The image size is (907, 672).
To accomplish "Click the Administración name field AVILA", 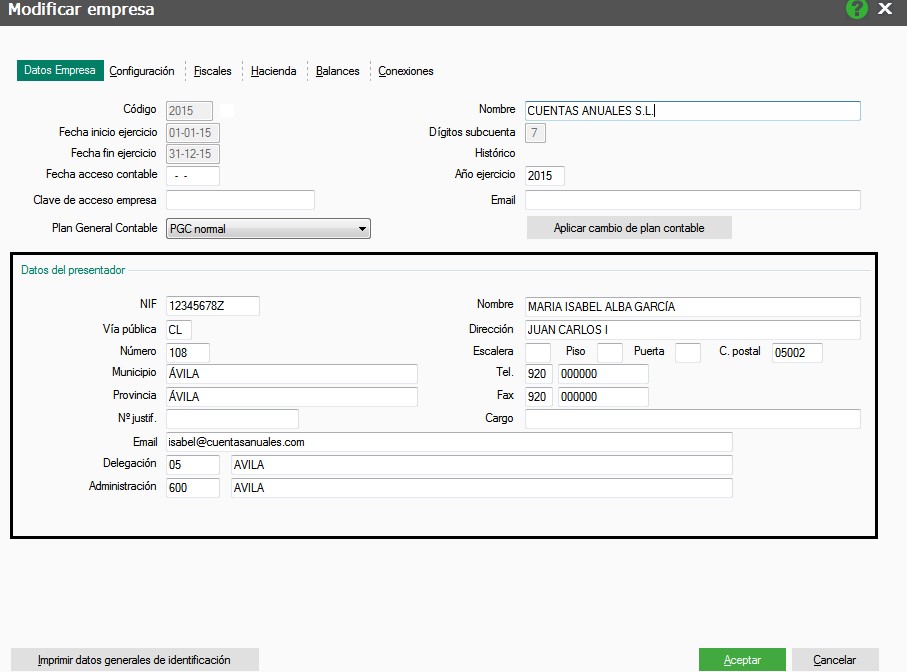I will click(x=481, y=488).
